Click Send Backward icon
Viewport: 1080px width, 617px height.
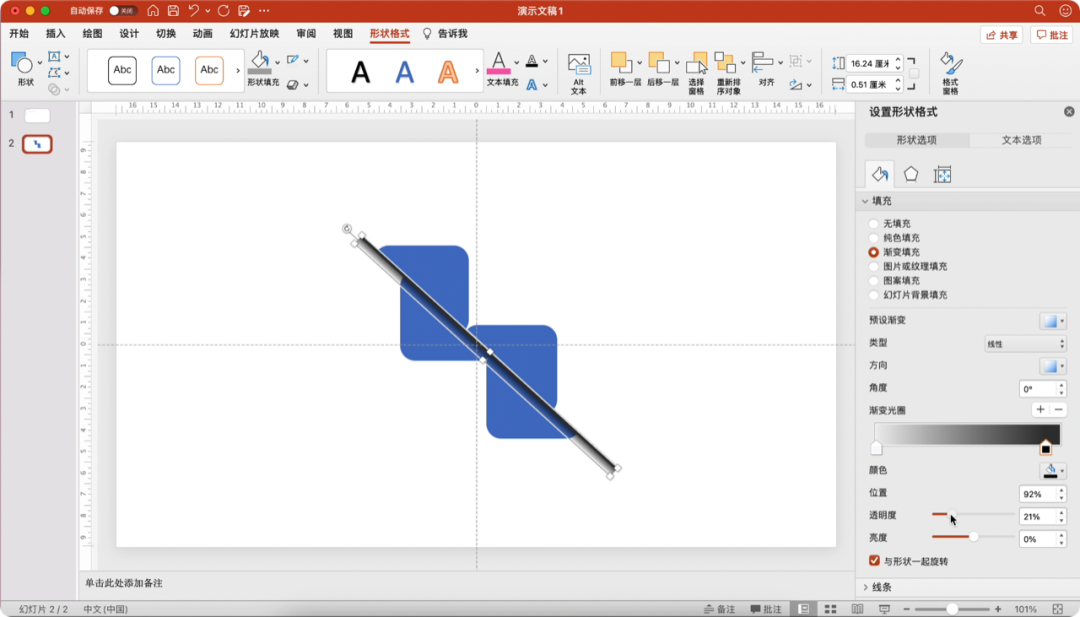tap(659, 63)
